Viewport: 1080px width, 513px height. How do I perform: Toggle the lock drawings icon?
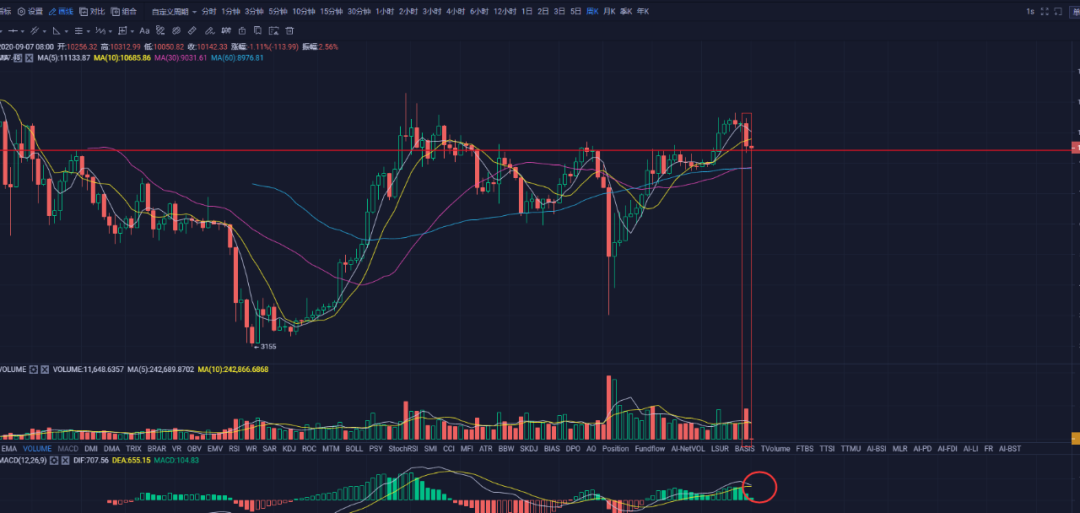pyautogui.click(x=242, y=31)
